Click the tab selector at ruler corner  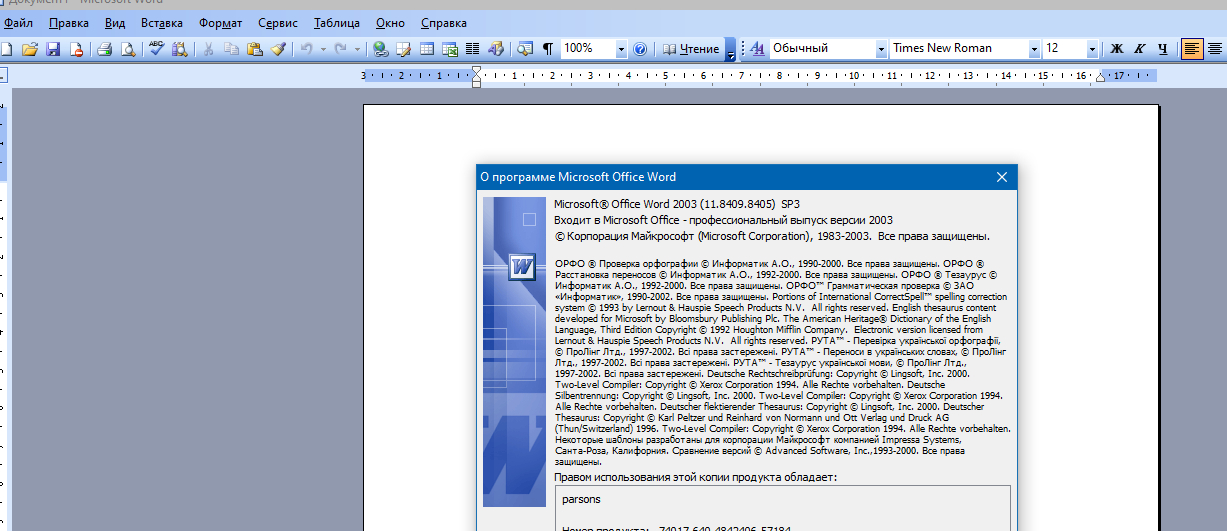(x=3, y=75)
